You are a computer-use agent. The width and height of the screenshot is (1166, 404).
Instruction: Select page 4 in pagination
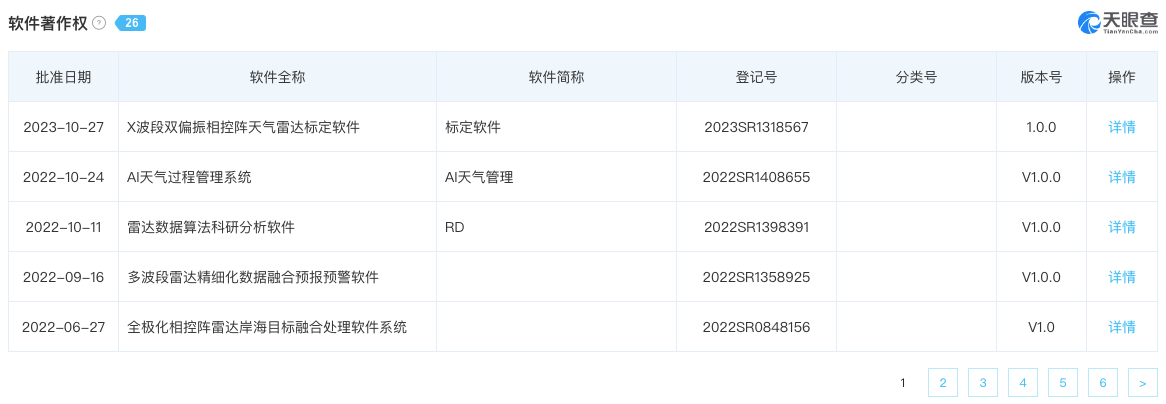[x=1023, y=382]
